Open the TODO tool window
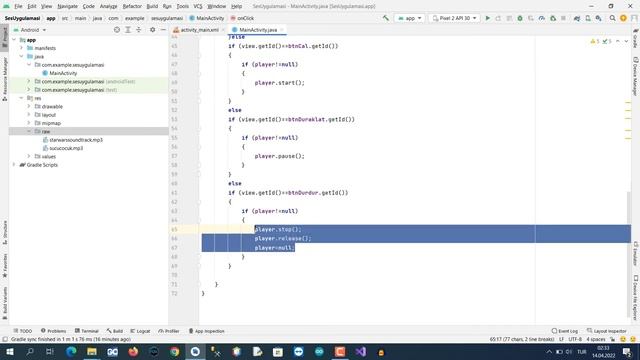 click(23, 331)
